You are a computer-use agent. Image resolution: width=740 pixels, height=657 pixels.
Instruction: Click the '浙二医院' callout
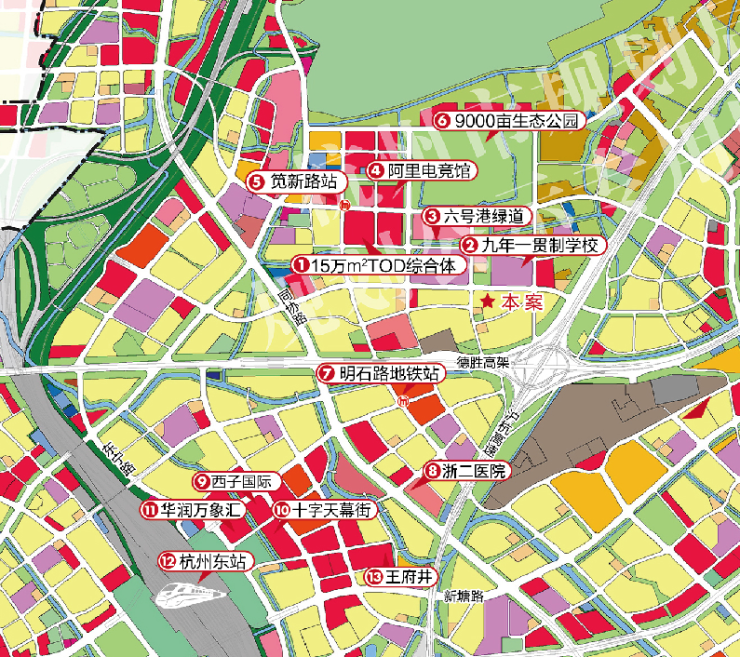(467, 471)
